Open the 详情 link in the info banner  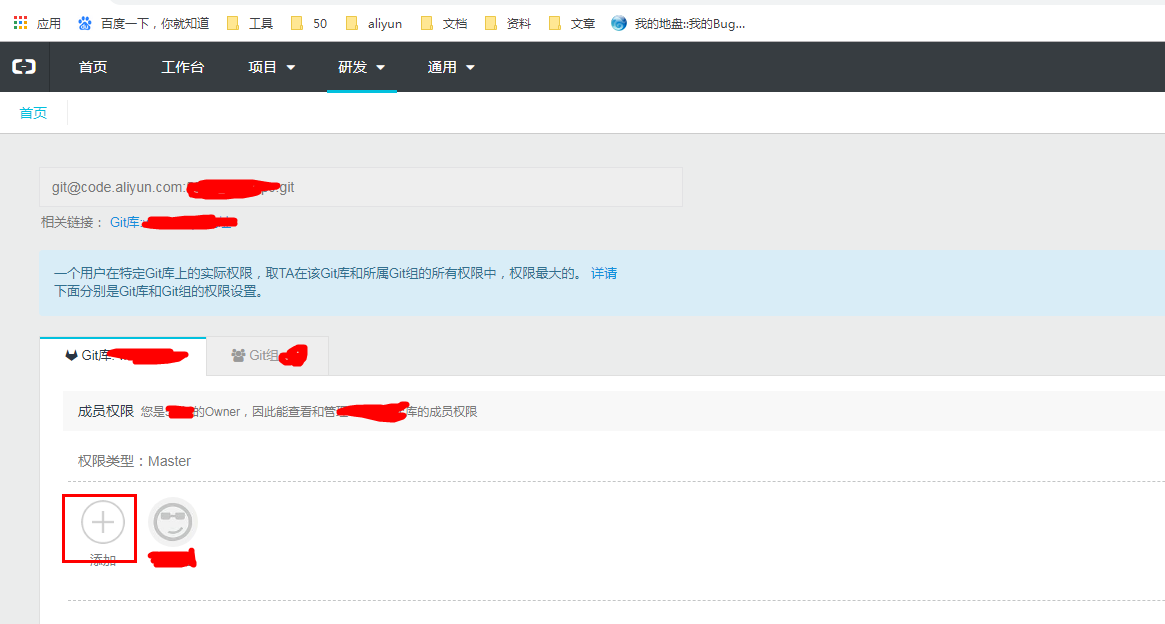[603, 272]
